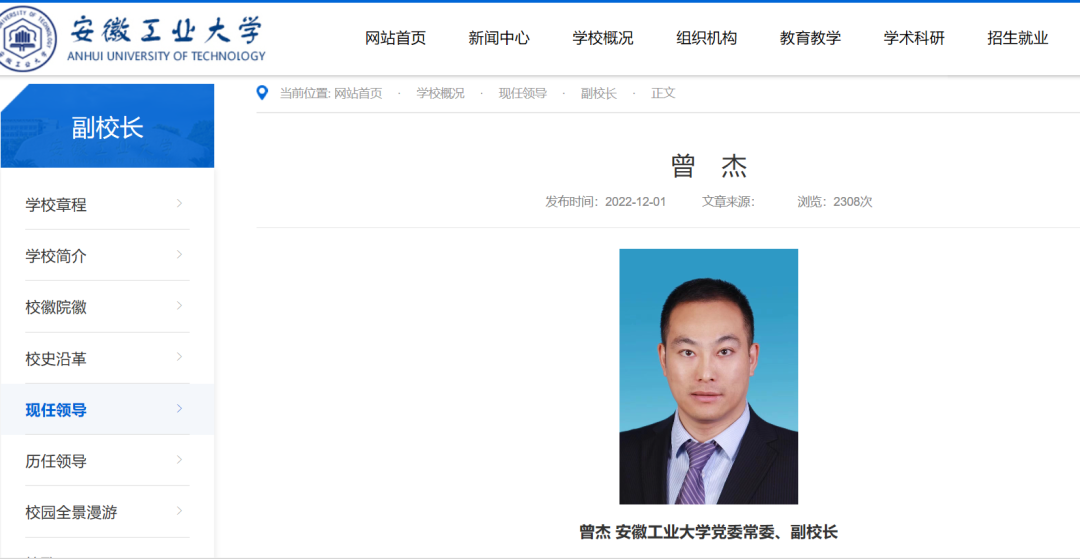
Task: Click the chevron next to 历任领导
Action: 179,460
